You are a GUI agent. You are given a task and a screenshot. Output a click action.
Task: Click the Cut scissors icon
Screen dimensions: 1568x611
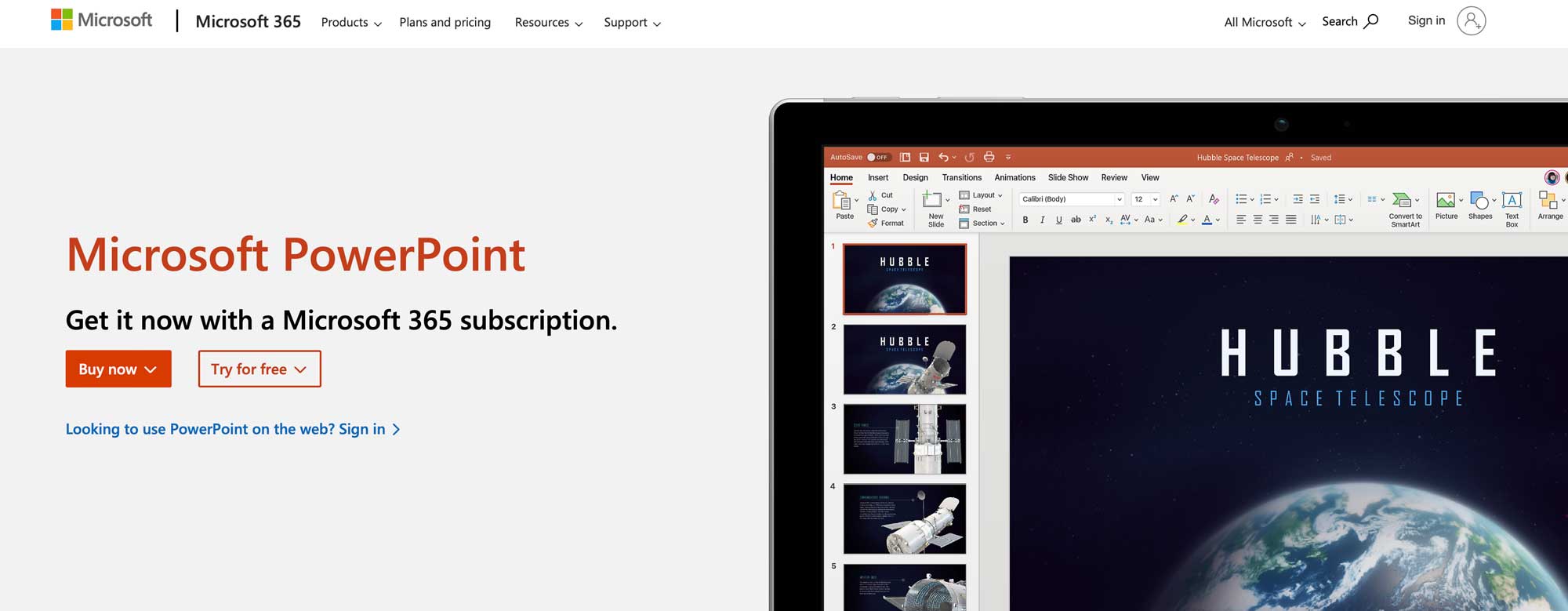pos(873,195)
